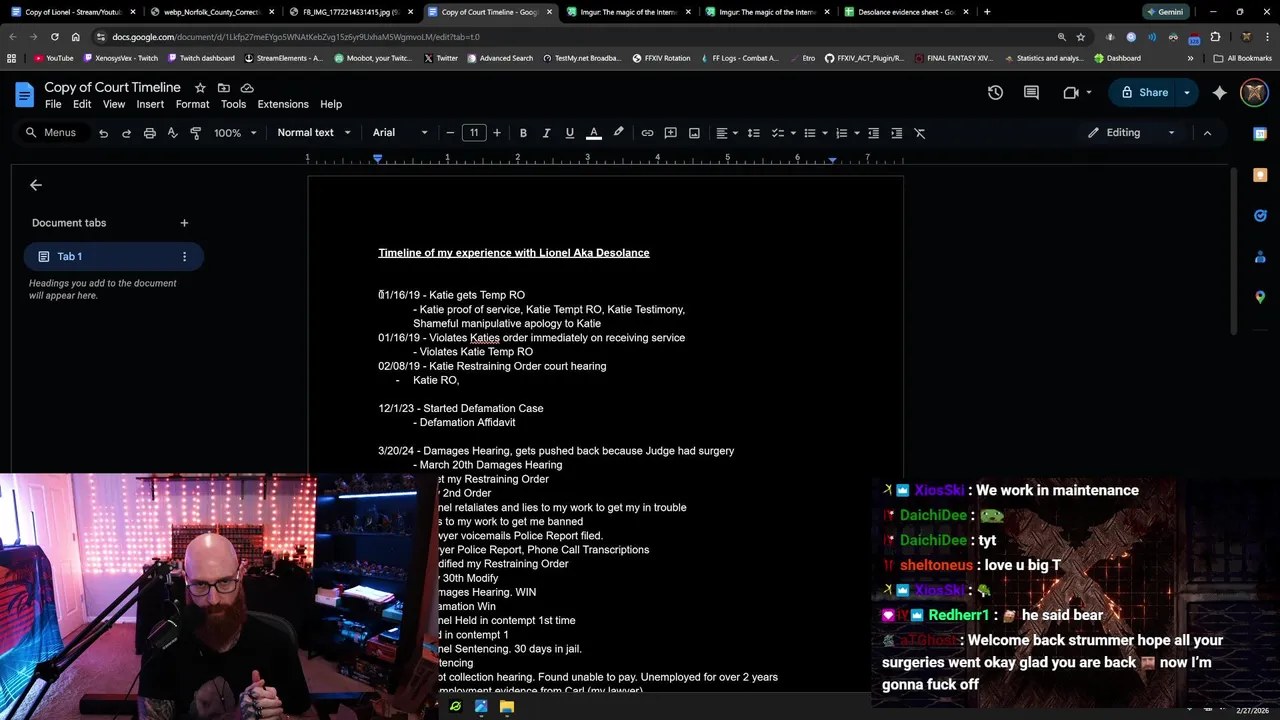
Task: Toggle bold formatting
Action: click(x=523, y=133)
